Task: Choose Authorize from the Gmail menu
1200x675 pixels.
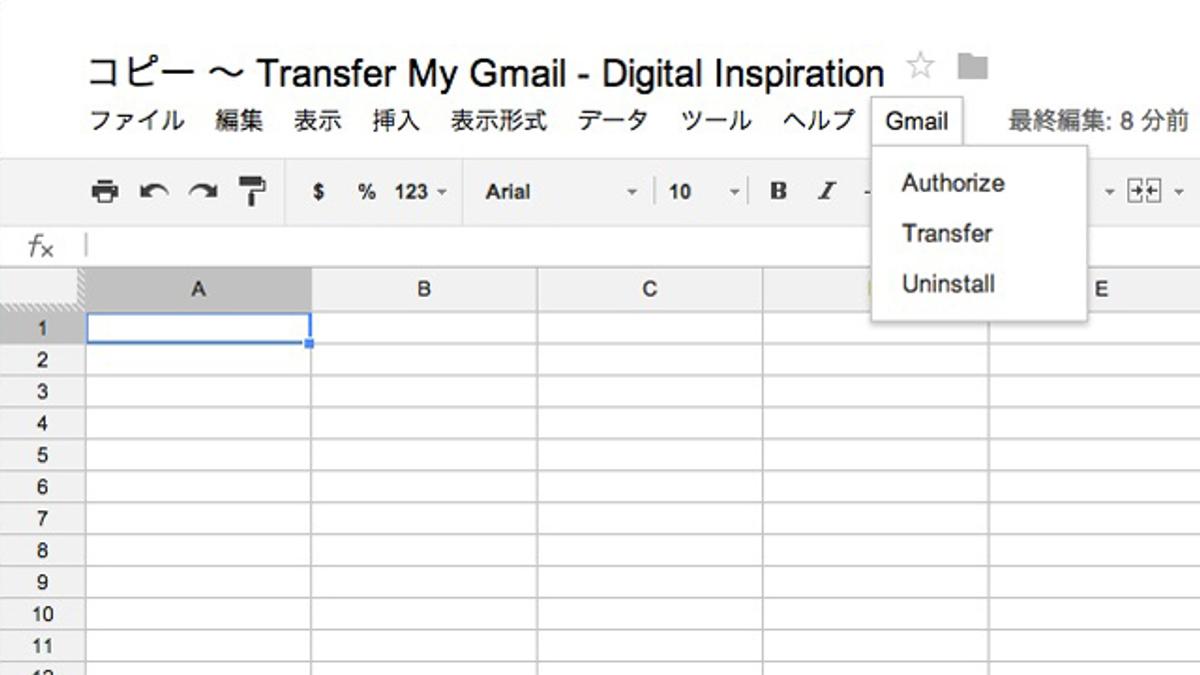Action: click(952, 183)
